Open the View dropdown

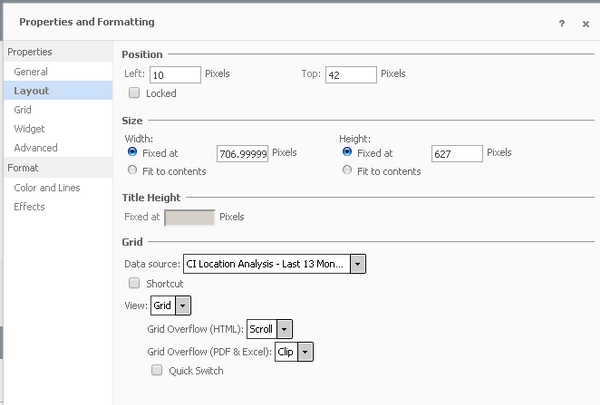(x=184, y=306)
